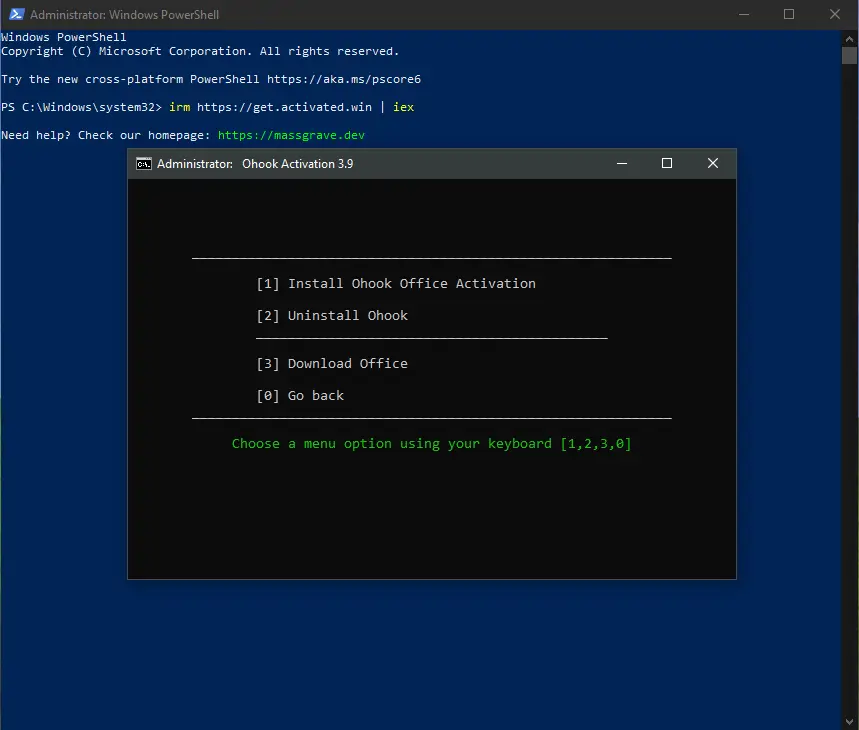Image resolution: width=859 pixels, height=730 pixels.
Task: Click the green 'Choose a menu option' prompt
Action: click(431, 444)
